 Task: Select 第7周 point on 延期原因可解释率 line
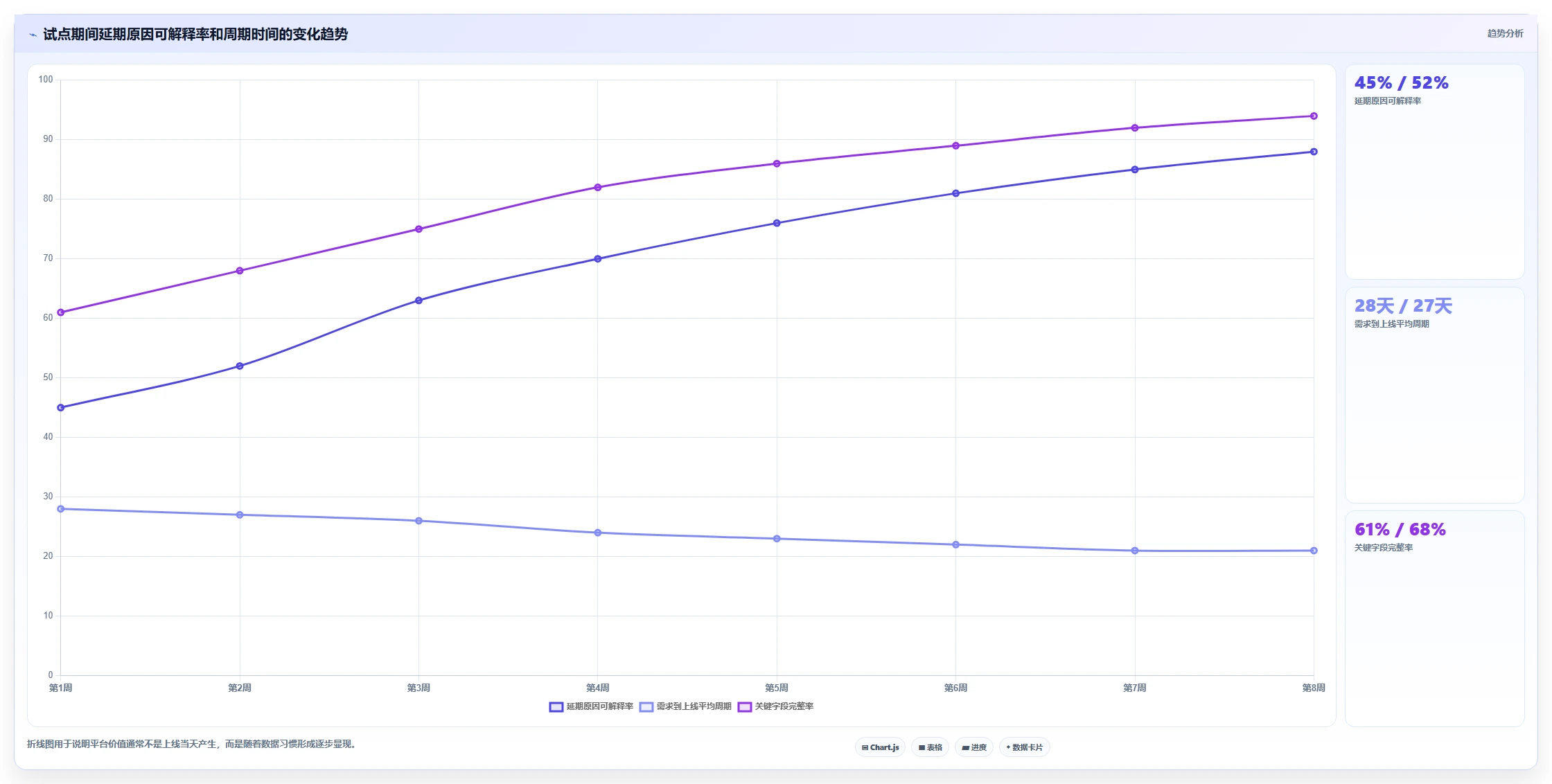coord(1135,170)
